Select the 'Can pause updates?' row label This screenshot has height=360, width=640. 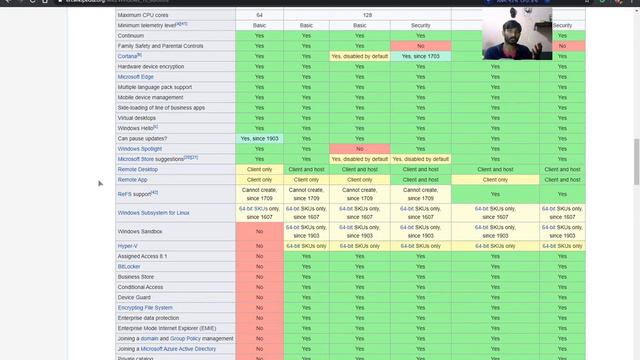click(x=142, y=139)
